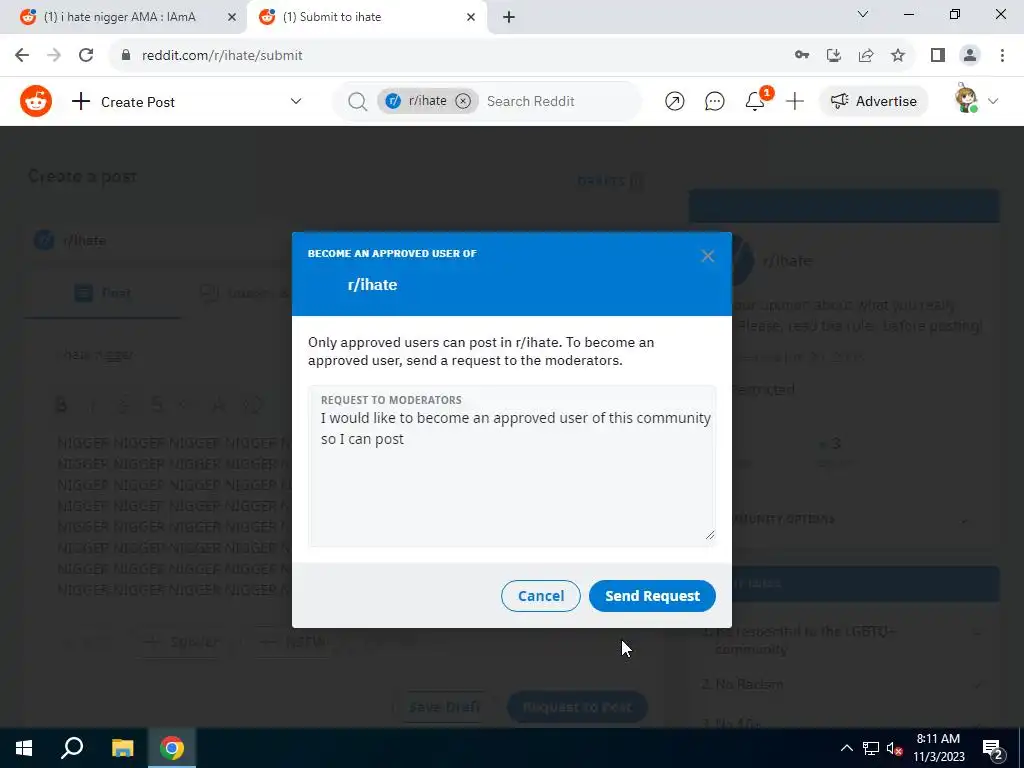Bookmark this page with star
1024x768 pixels.
(x=898, y=56)
